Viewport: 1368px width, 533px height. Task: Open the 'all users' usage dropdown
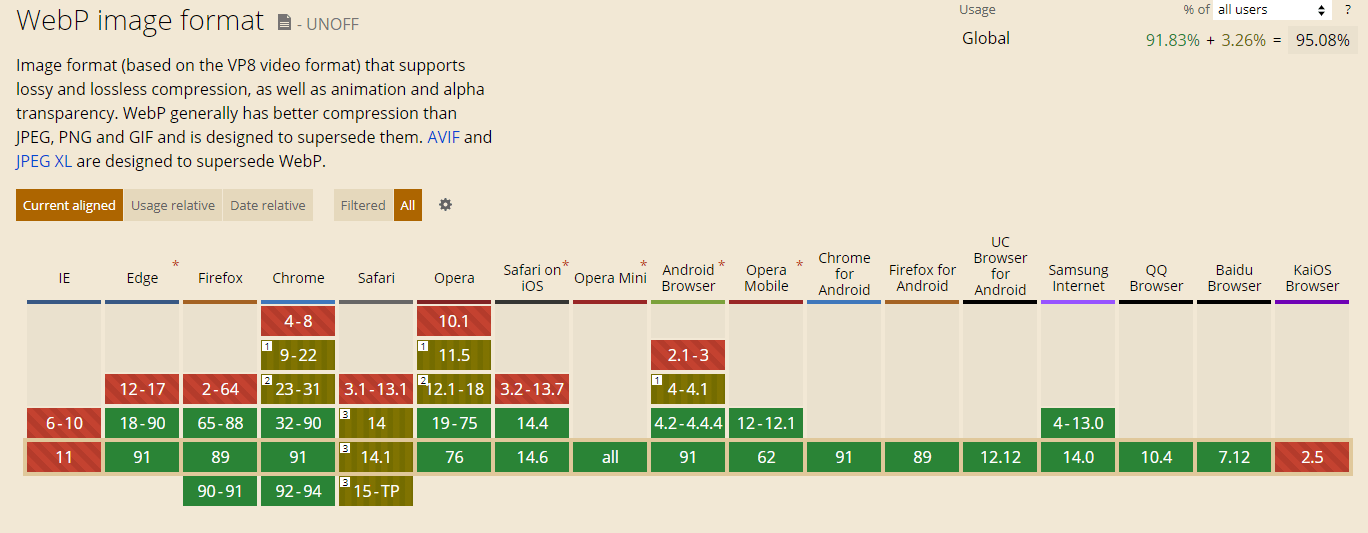[1271, 10]
